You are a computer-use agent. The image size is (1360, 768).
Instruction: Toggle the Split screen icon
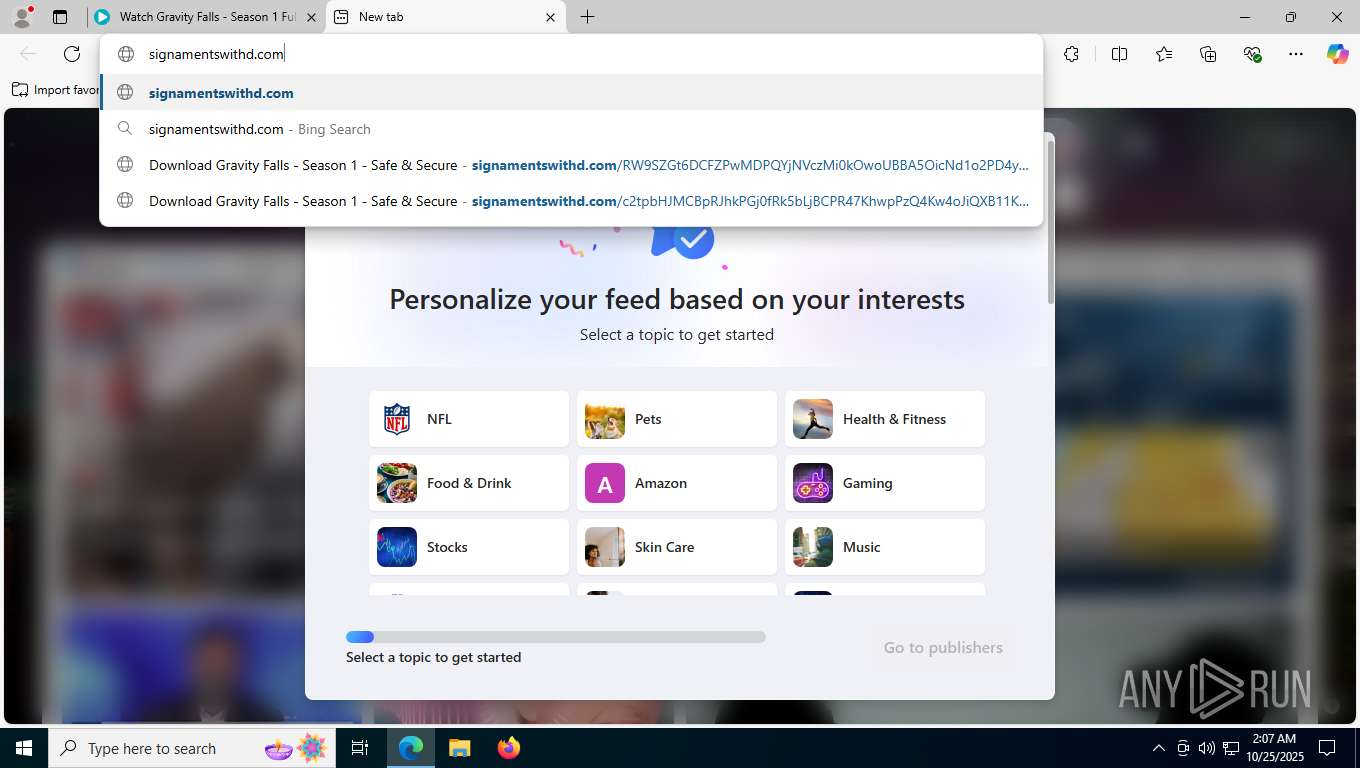point(1119,54)
